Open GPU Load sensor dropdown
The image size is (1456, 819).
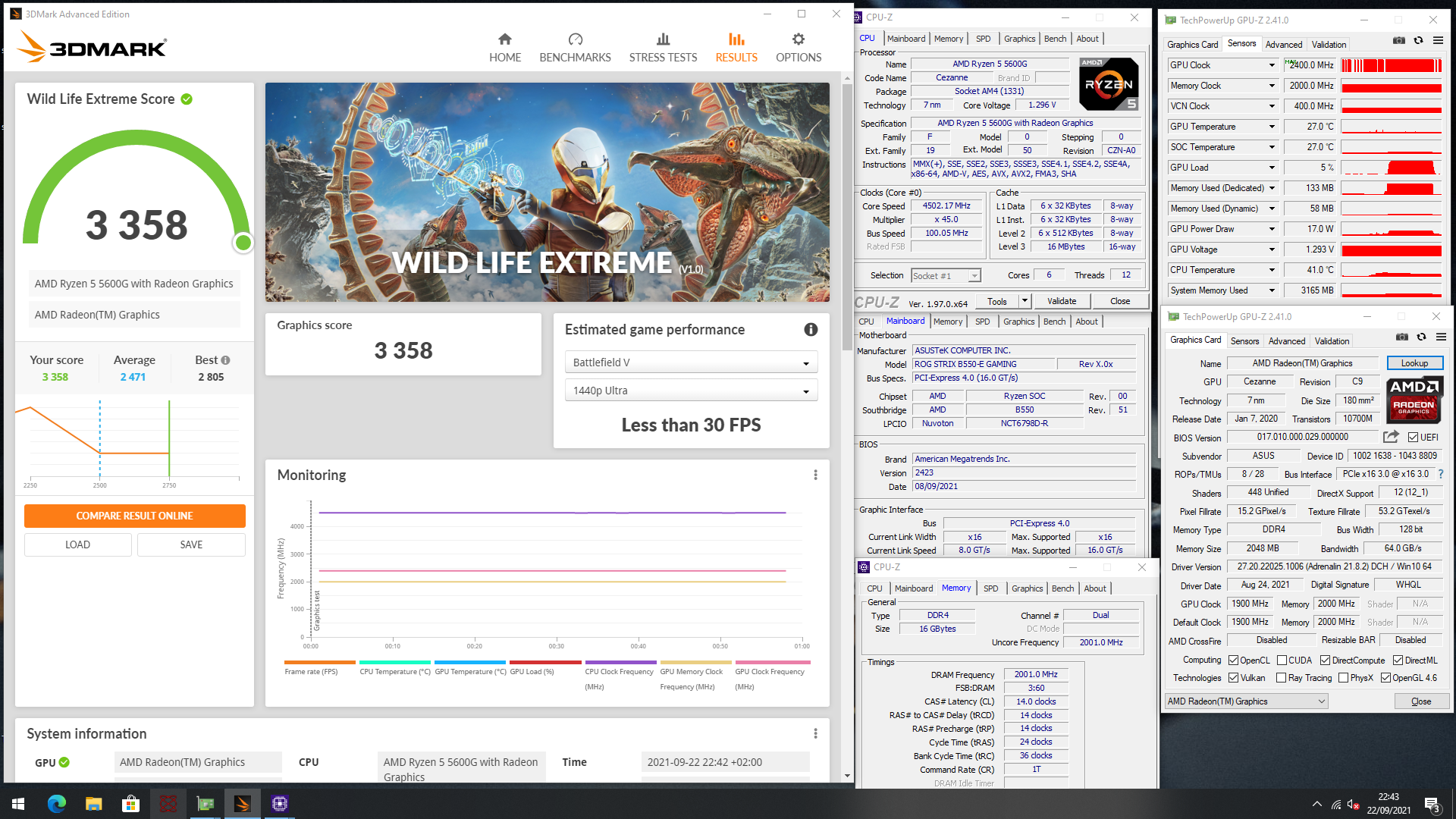coord(1272,168)
